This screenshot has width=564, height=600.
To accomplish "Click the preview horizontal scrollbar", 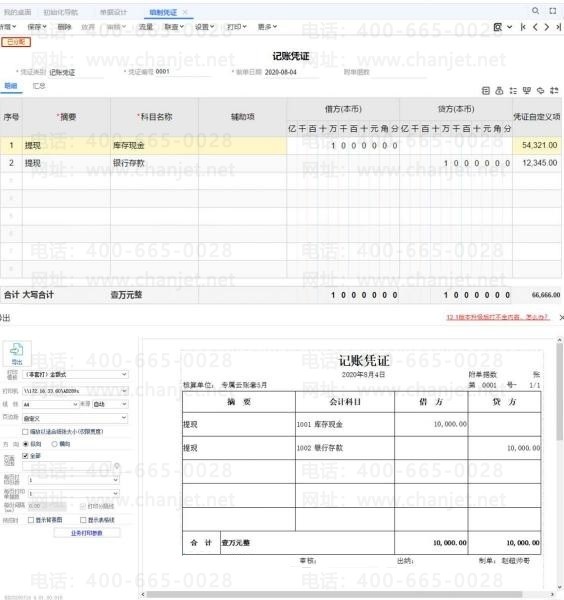I will pos(334,594).
